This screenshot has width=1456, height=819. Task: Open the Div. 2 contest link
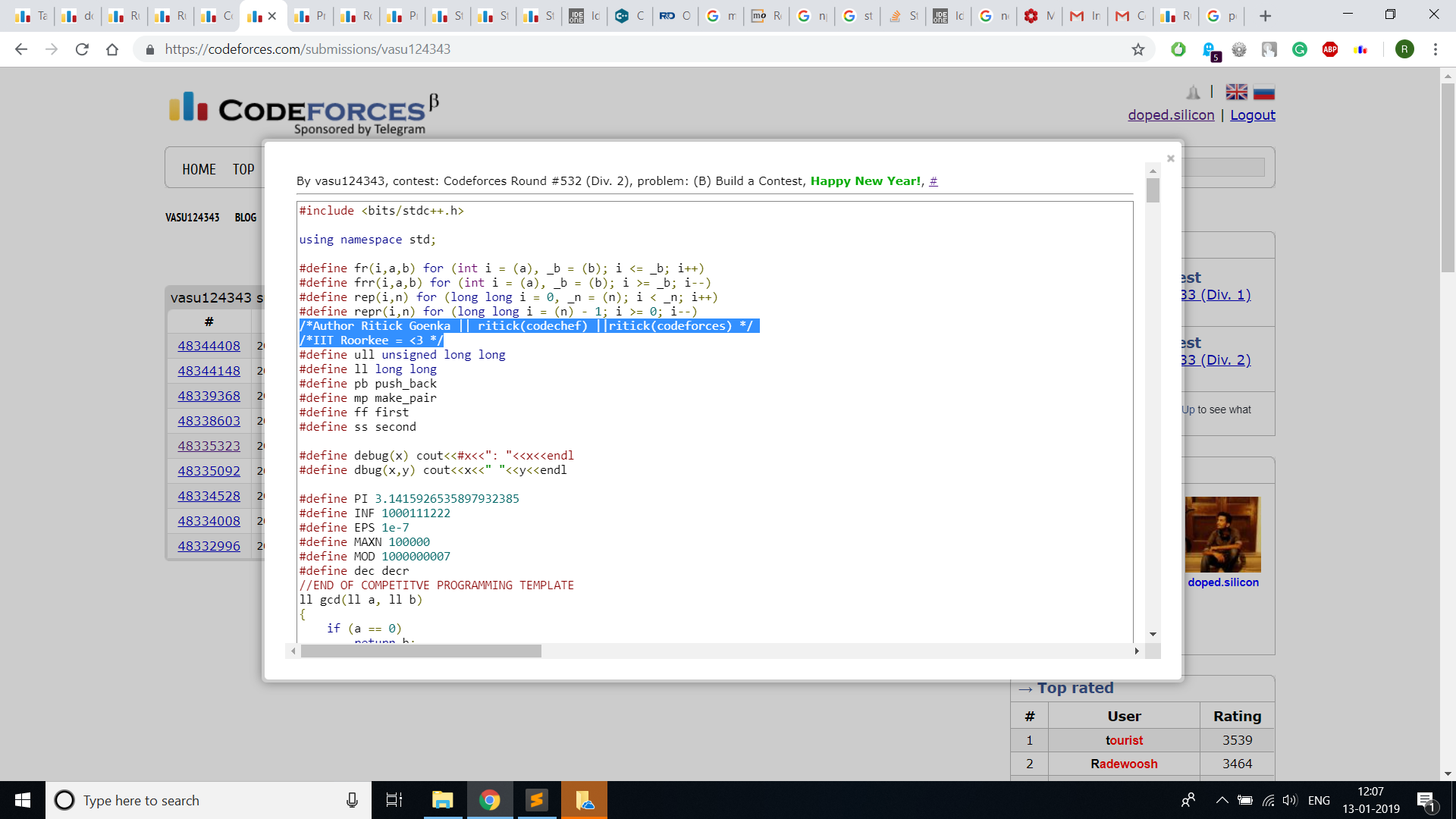coord(1216,360)
